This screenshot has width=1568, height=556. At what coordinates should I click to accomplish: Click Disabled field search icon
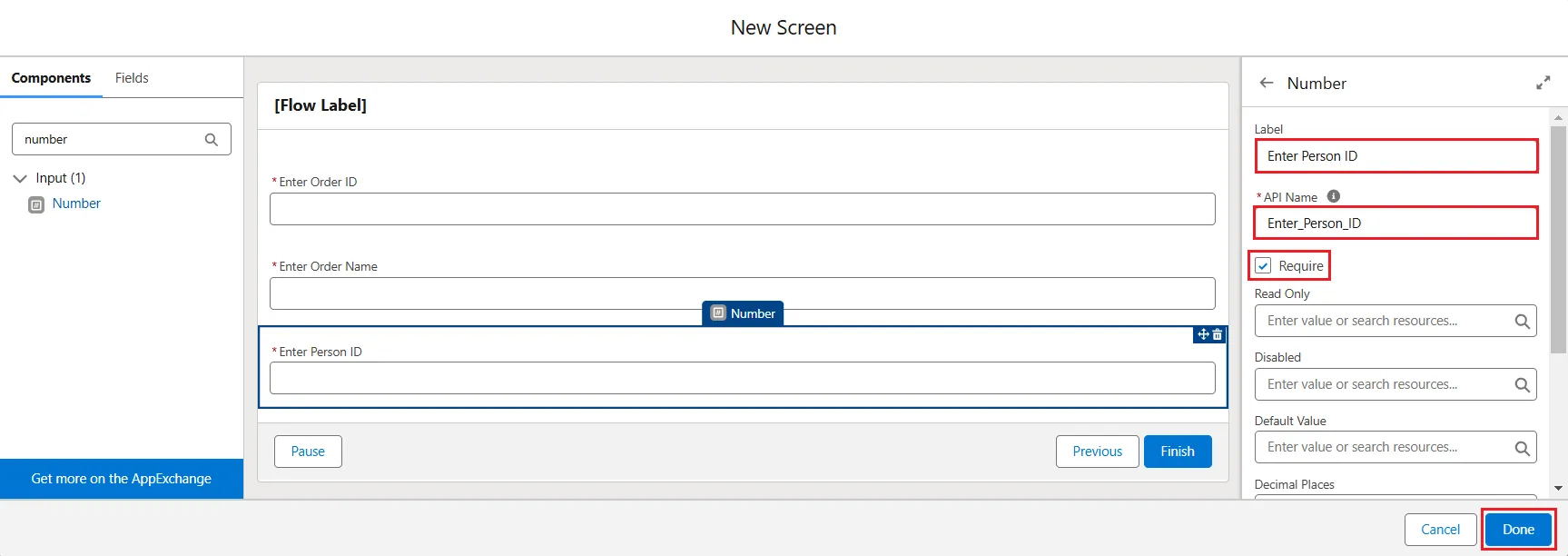pyautogui.click(x=1522, y=385)
